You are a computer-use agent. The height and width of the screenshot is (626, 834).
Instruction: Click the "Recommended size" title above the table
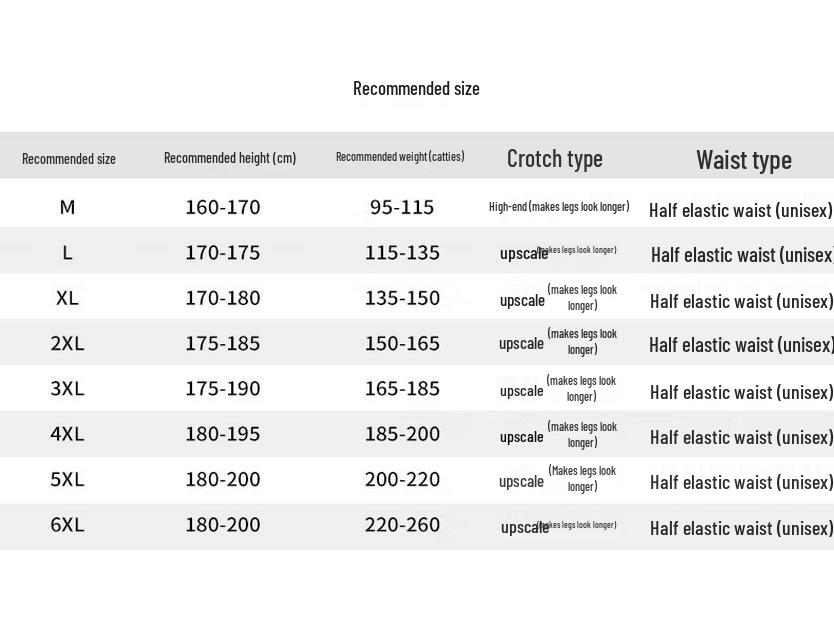[416, 88]
